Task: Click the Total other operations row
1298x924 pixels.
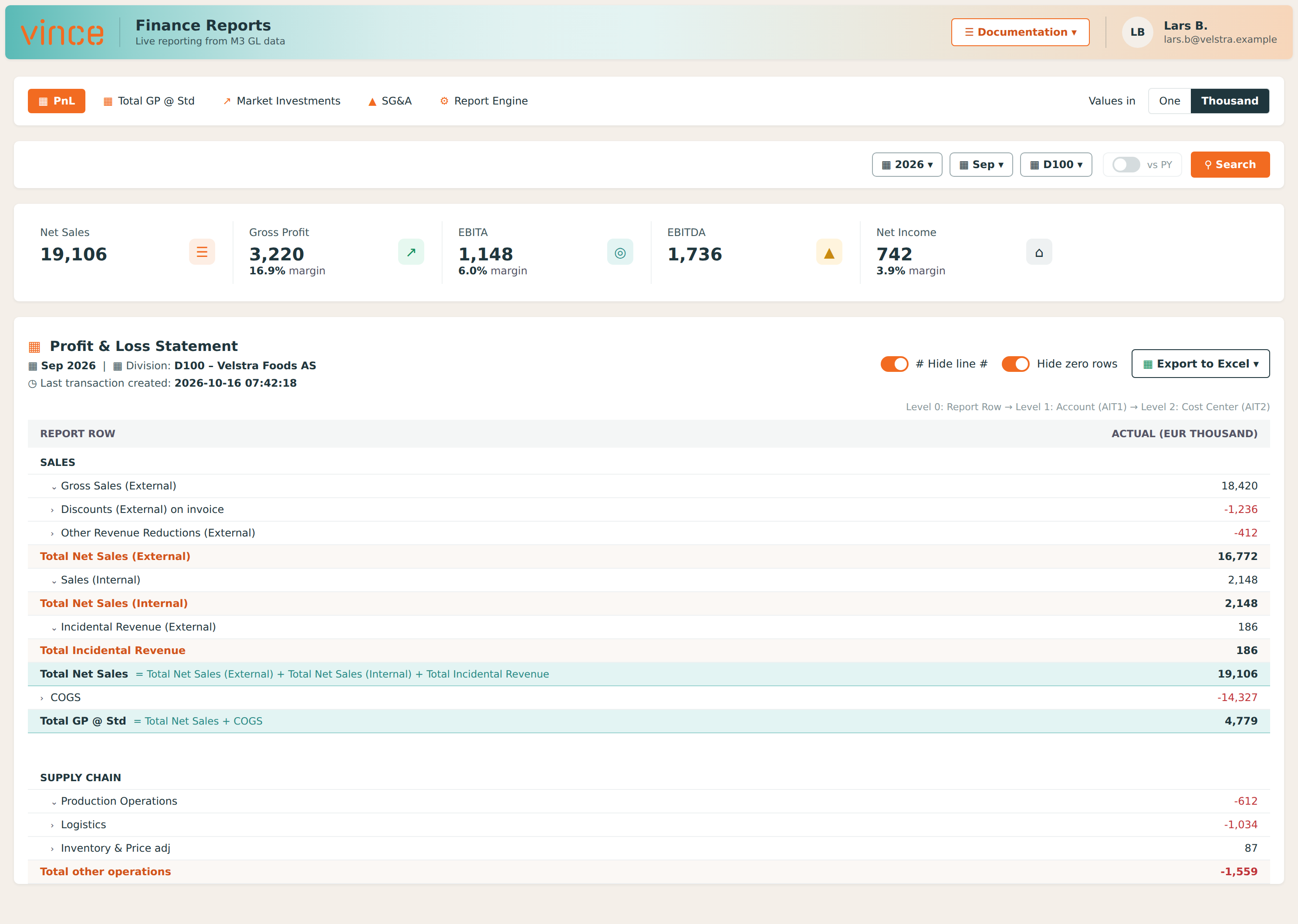Action: point(649,872)
